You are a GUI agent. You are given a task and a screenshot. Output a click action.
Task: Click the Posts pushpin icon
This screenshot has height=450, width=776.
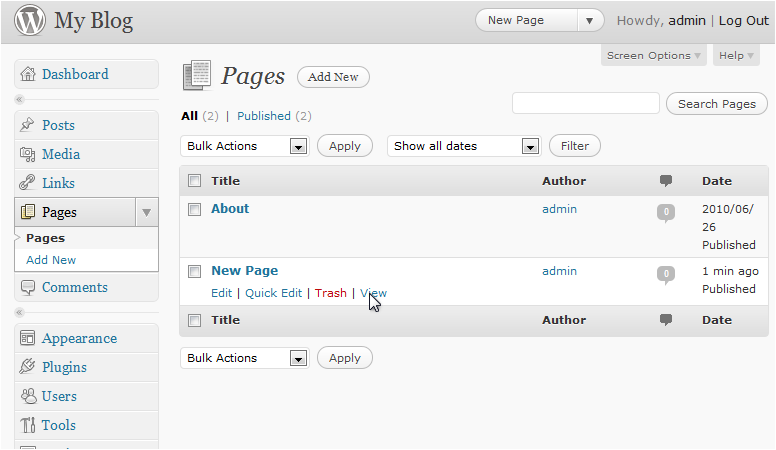pos(27,125)
